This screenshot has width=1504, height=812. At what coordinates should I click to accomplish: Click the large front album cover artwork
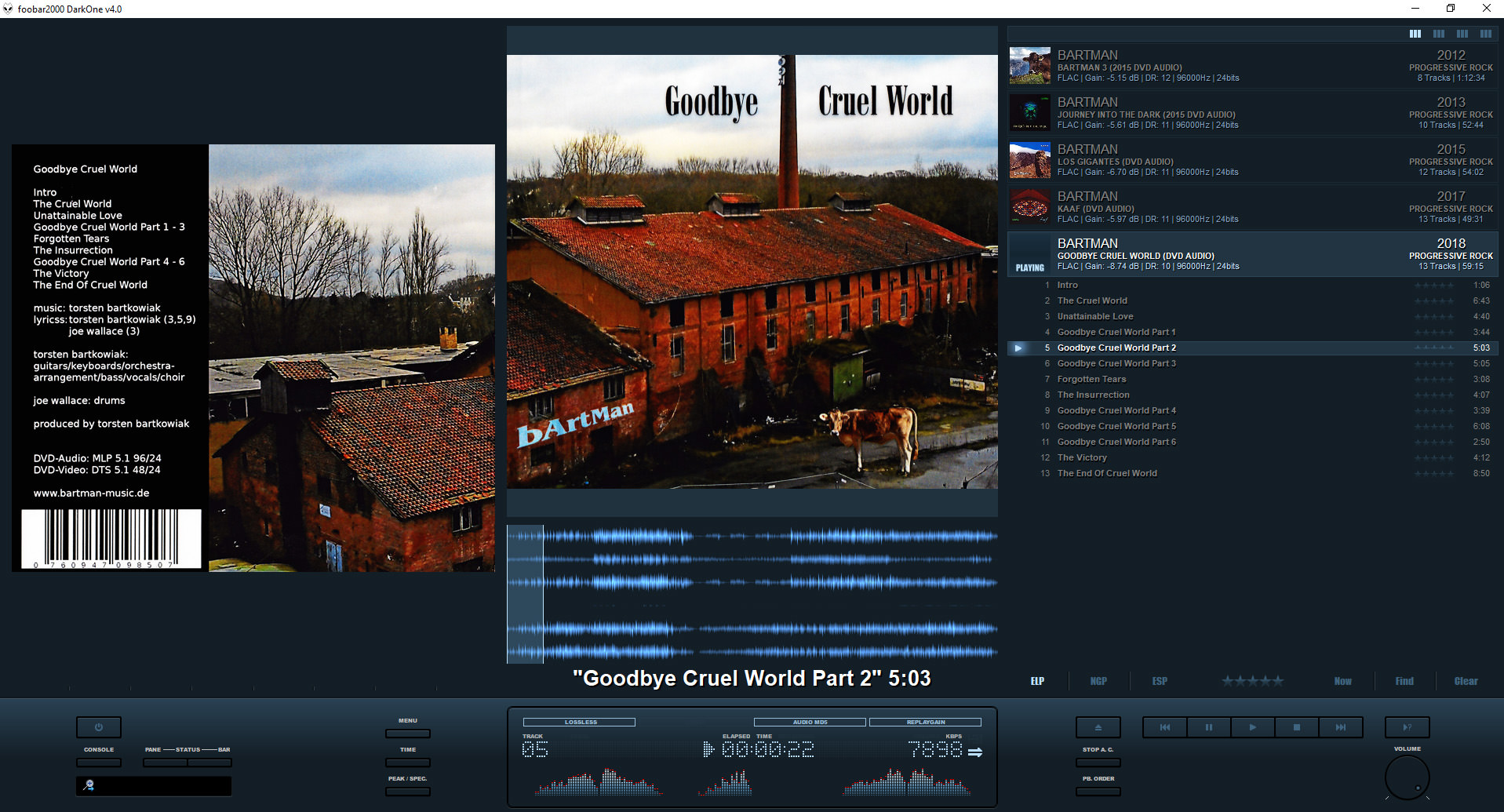point(752,271)
